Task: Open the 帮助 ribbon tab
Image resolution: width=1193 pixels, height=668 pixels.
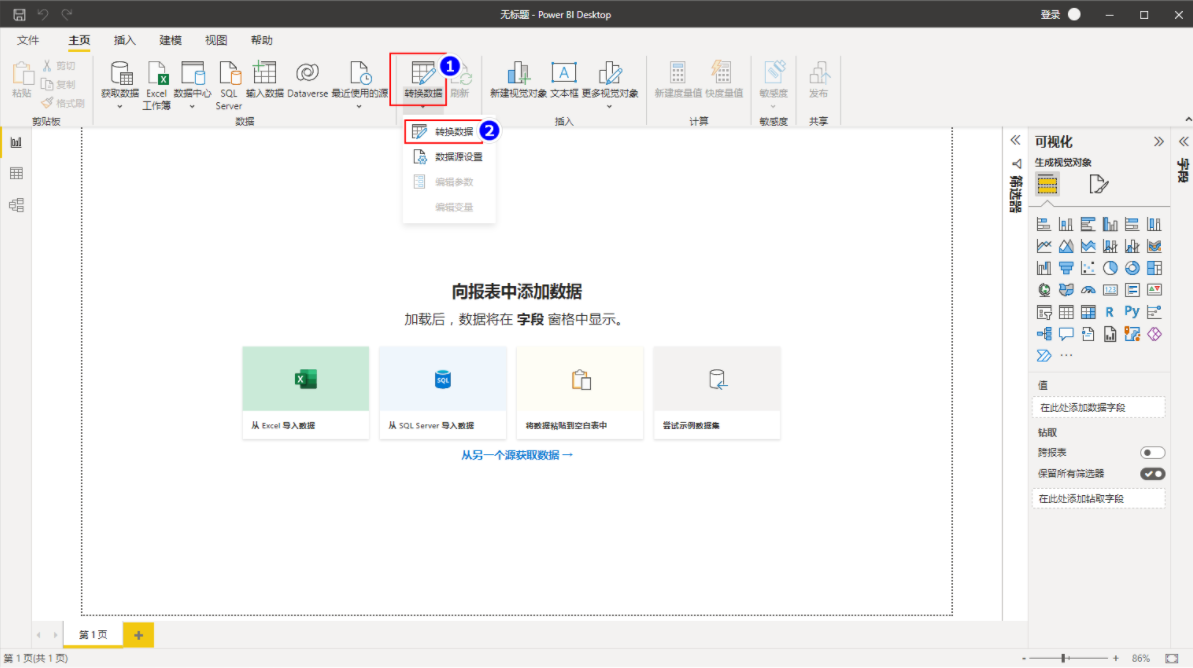Action: point(261,40)
